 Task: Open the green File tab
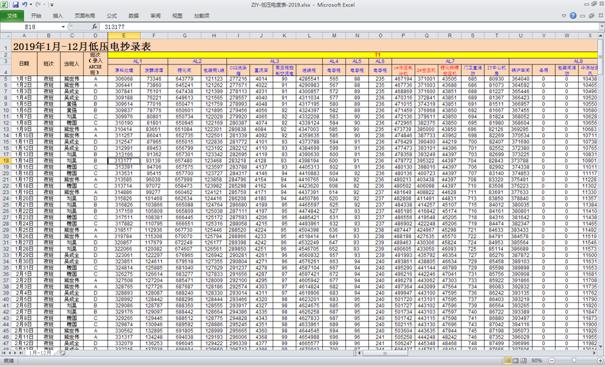[x=12, y=16]
